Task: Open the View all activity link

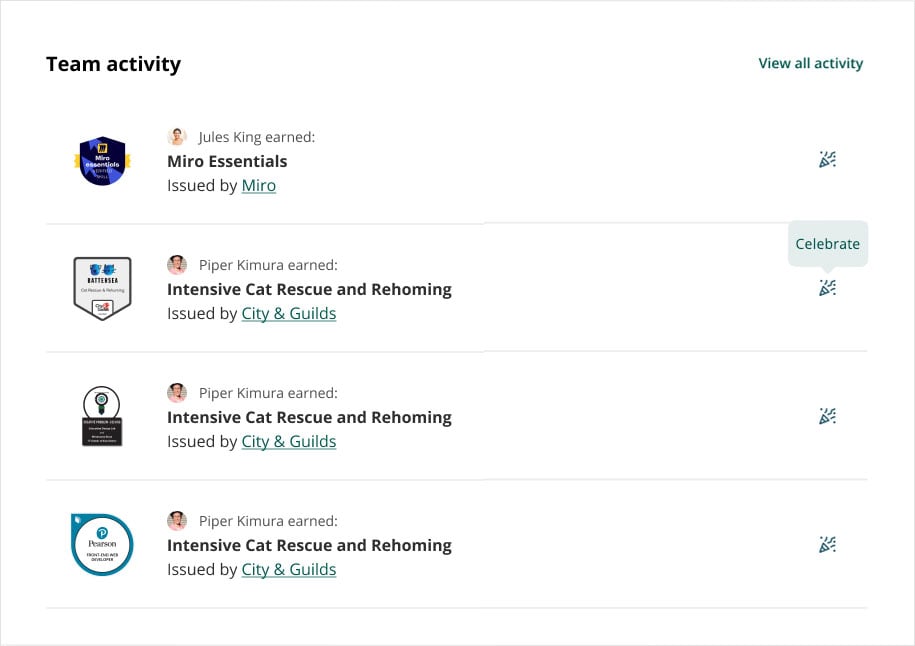Action: tap(810, 63)
